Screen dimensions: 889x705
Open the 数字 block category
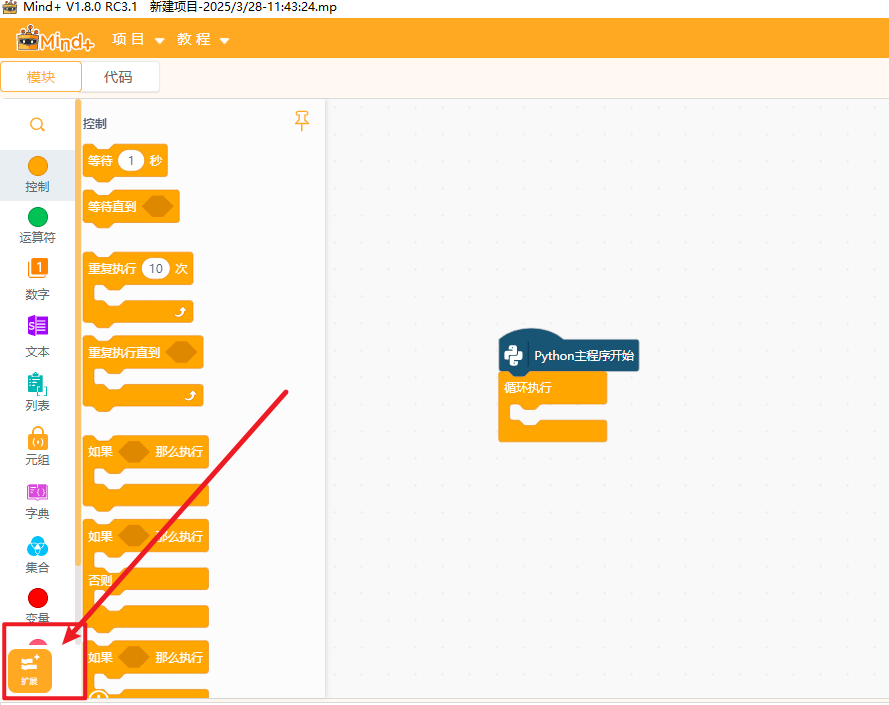pyautogui.click(x=37, y=269)
